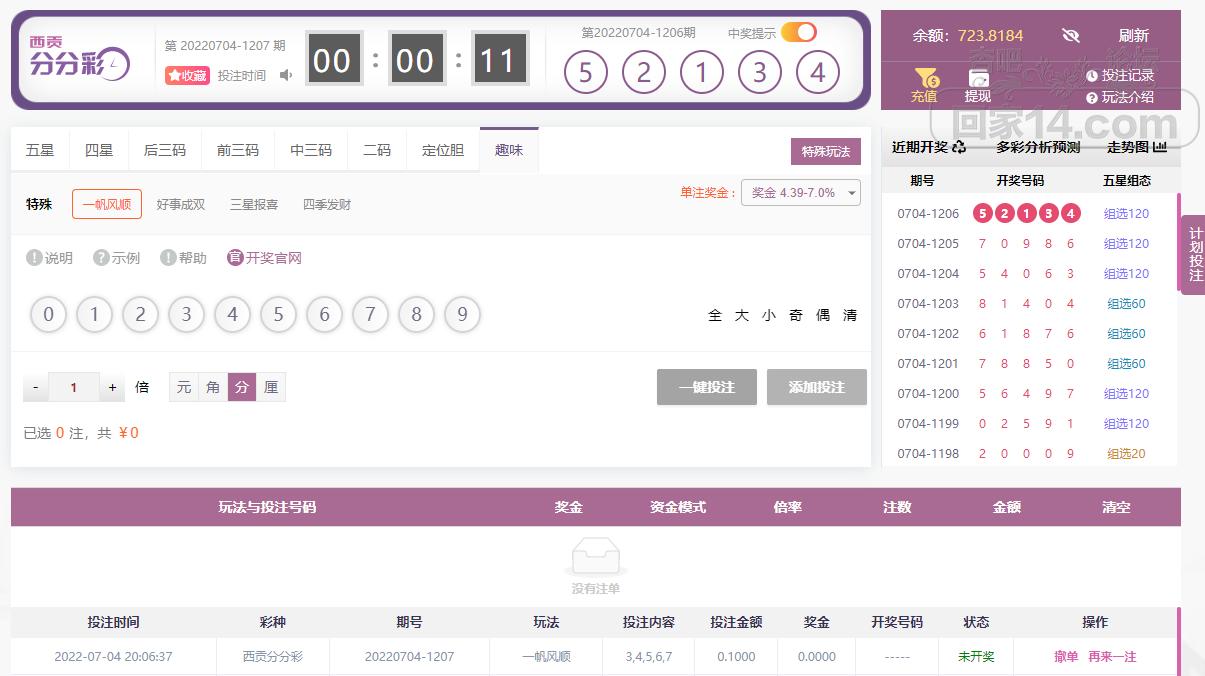Open 充值 recharge icon

[924, 86]
